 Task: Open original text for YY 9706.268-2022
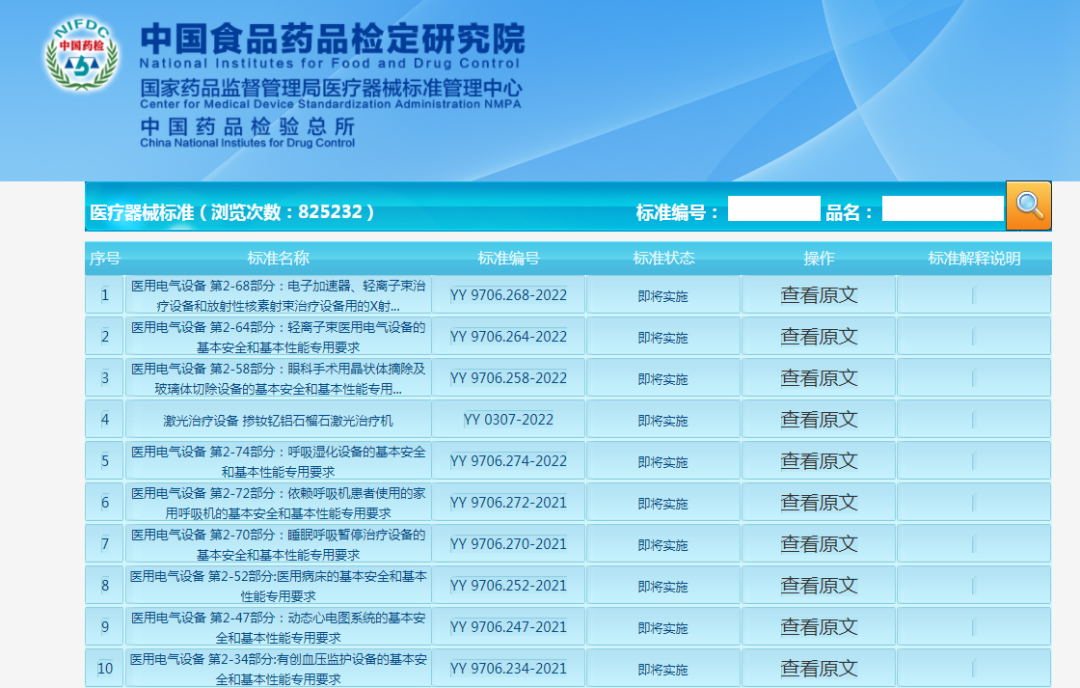click(x=819, y=295)
